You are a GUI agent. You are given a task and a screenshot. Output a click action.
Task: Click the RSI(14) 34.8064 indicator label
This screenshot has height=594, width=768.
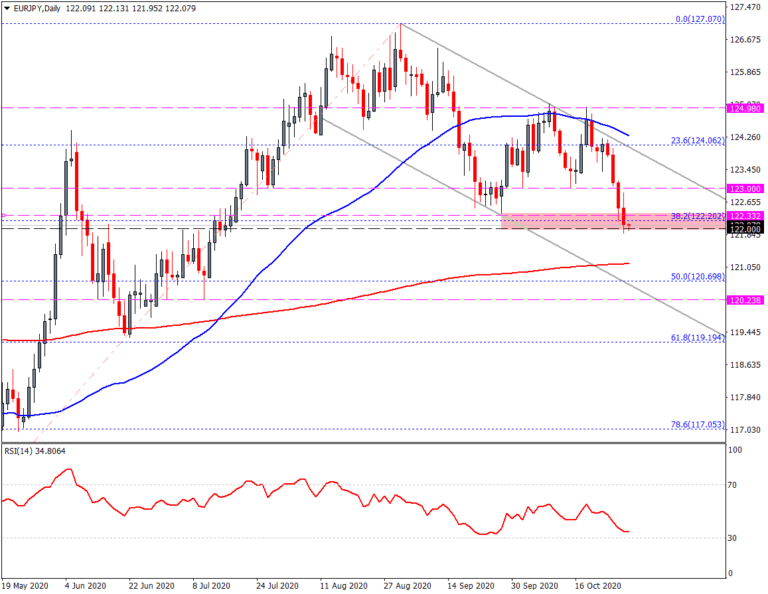[x=35, y=451]
